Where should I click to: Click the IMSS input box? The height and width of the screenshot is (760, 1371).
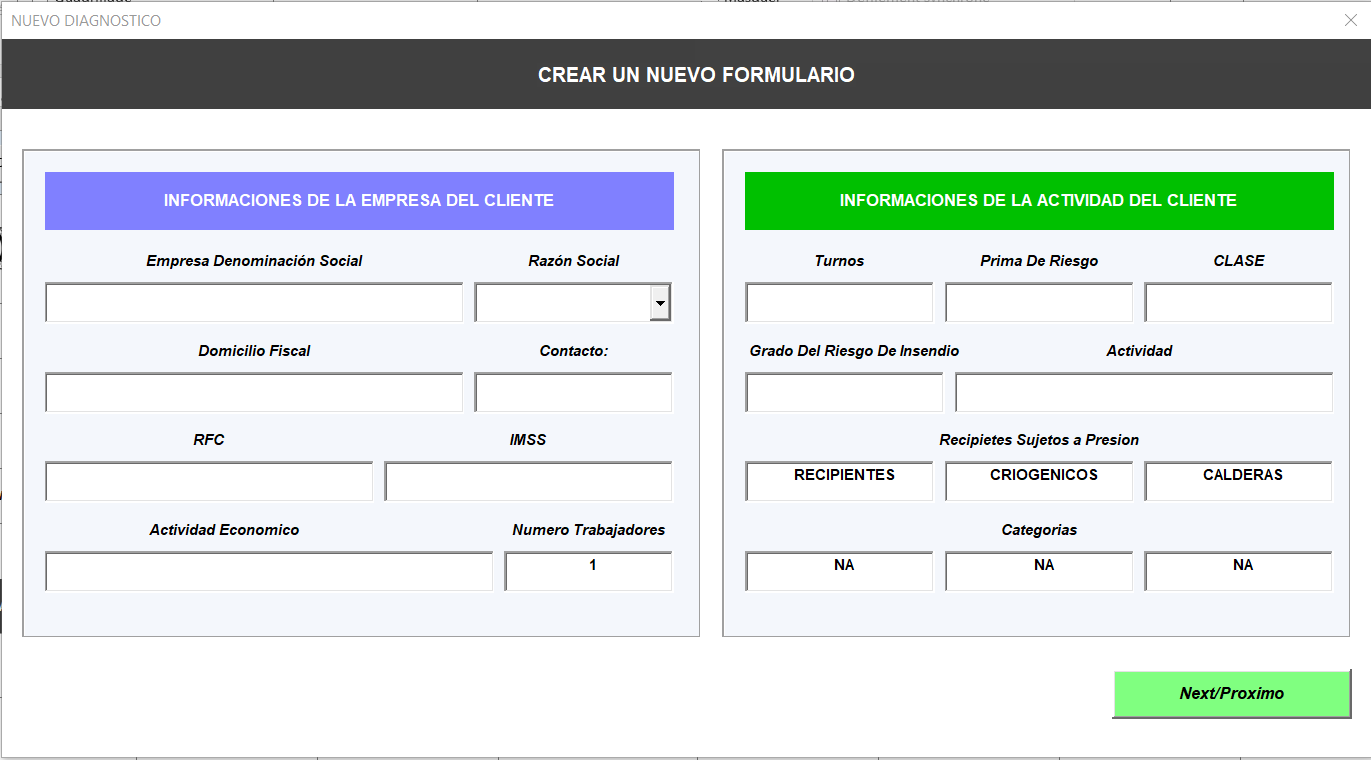[528, 481]
